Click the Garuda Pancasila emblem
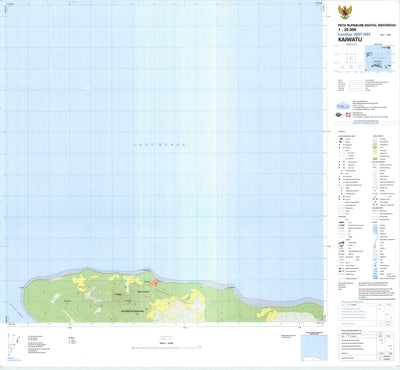Screen dimensions: 400x370 click(x=344, y=12)
